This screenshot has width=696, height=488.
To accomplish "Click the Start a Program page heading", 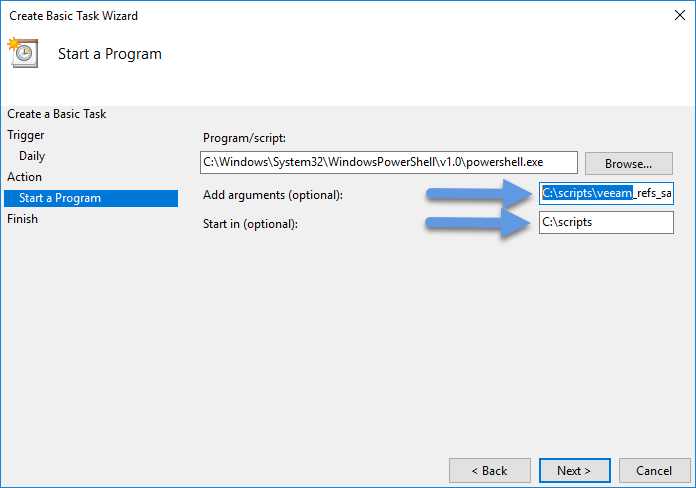I will pos(110,54).
